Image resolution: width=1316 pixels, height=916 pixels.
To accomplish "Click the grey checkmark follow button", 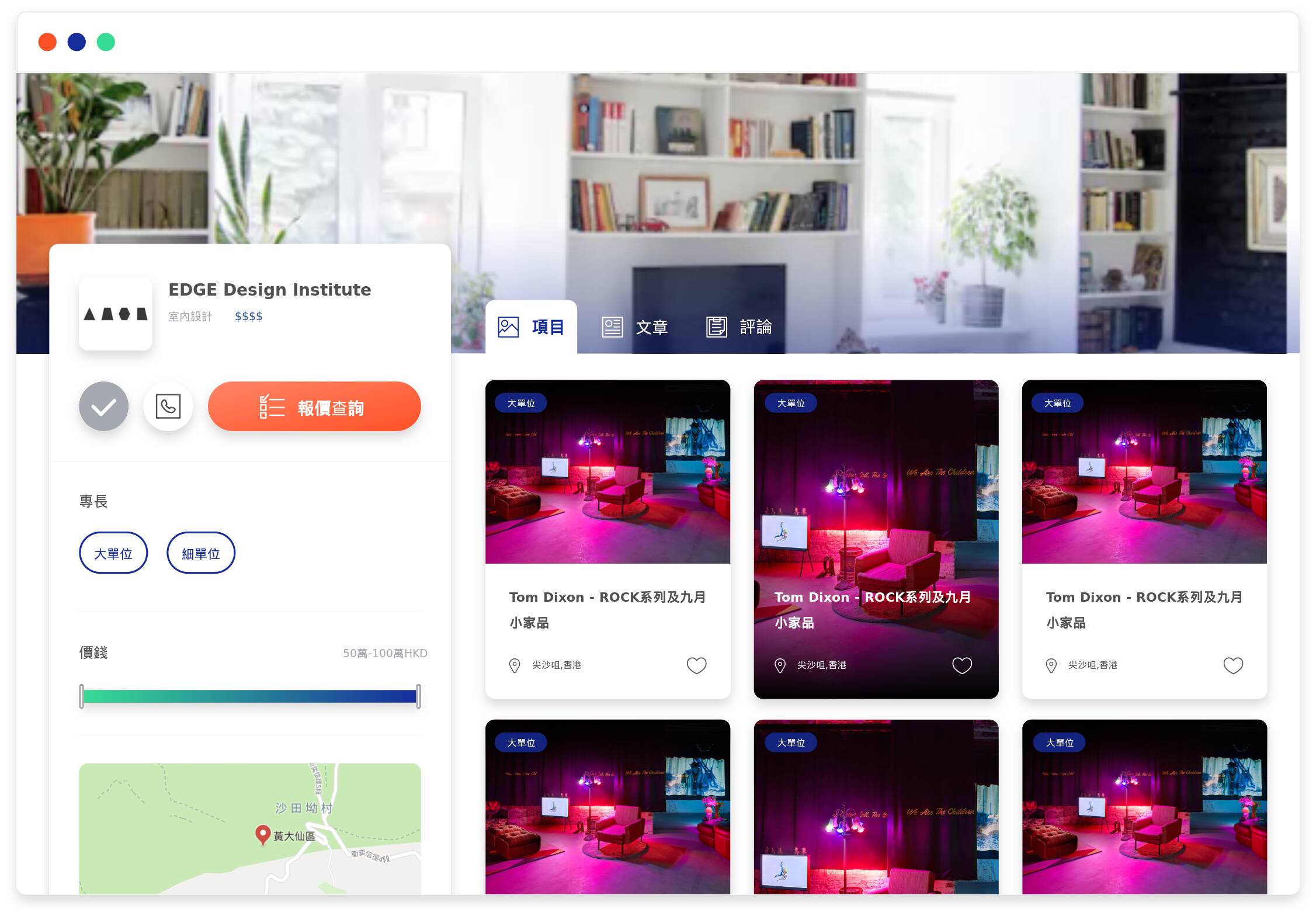I will [104, 407].
